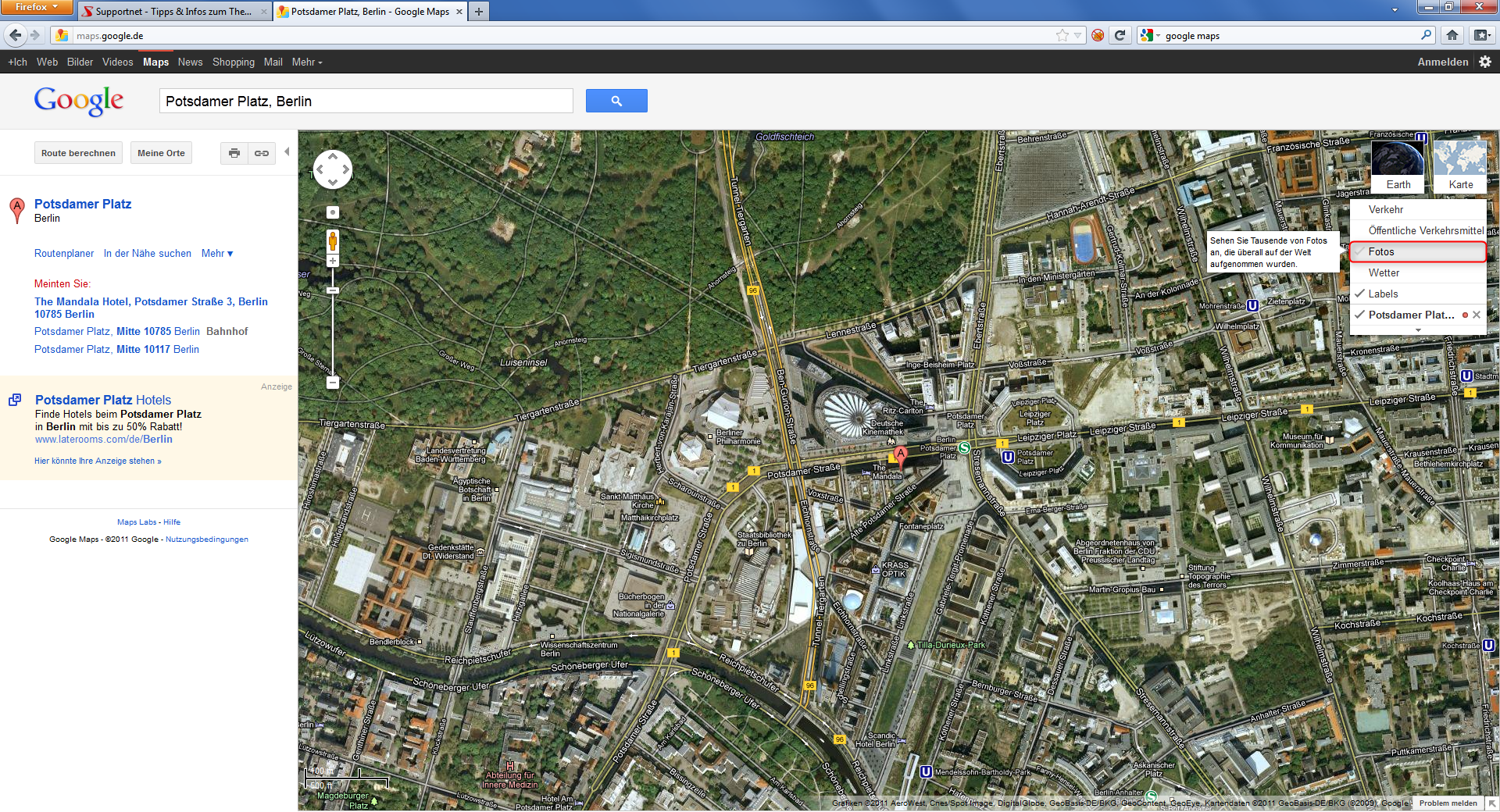The width and height of the screenshot is (1500, 812).
Task: Click the reload icon in the address bar
Action: coord(1120,35)
